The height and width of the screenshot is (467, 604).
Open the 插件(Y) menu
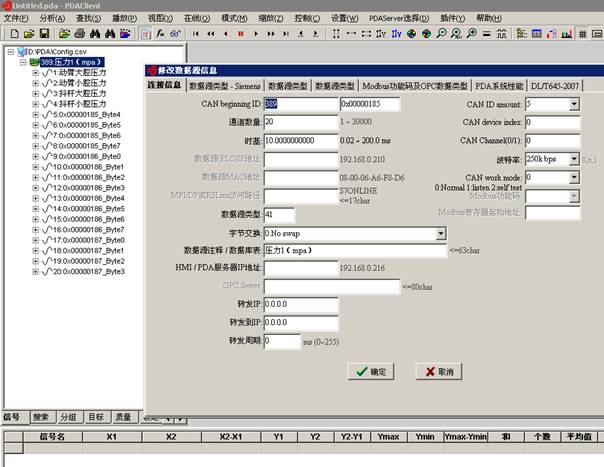click(453, 18)
